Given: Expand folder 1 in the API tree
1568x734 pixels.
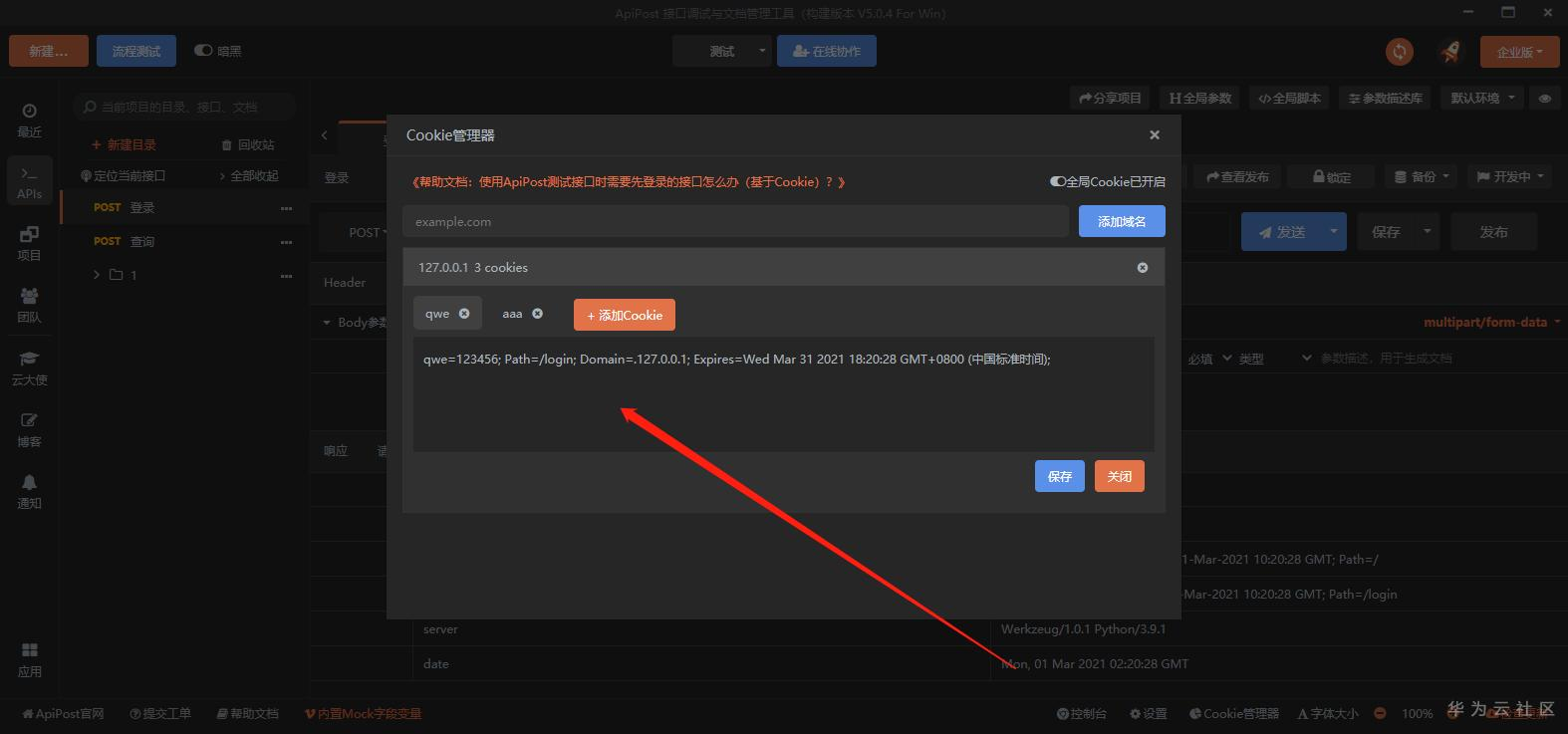Looking at the screenshot, I should point(97,275).
